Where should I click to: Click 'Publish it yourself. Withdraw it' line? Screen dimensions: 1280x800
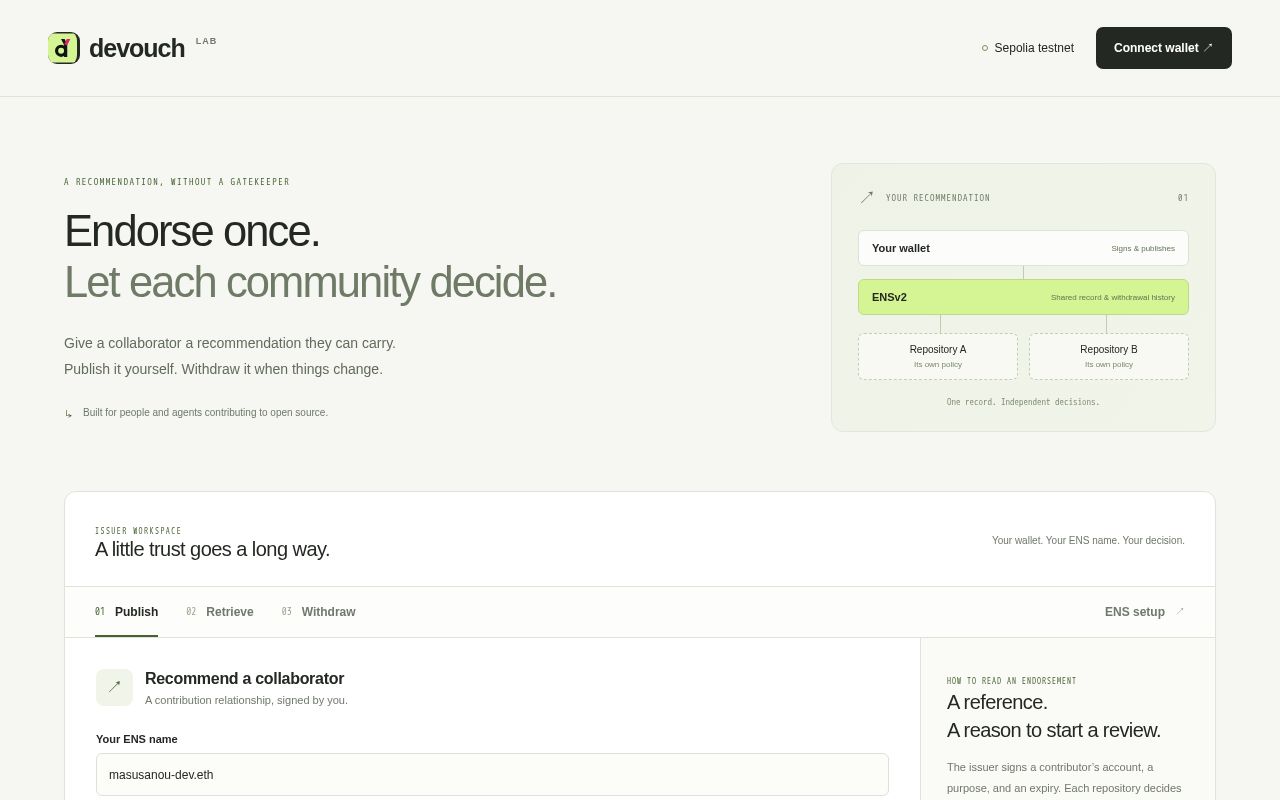coord(223,369)
